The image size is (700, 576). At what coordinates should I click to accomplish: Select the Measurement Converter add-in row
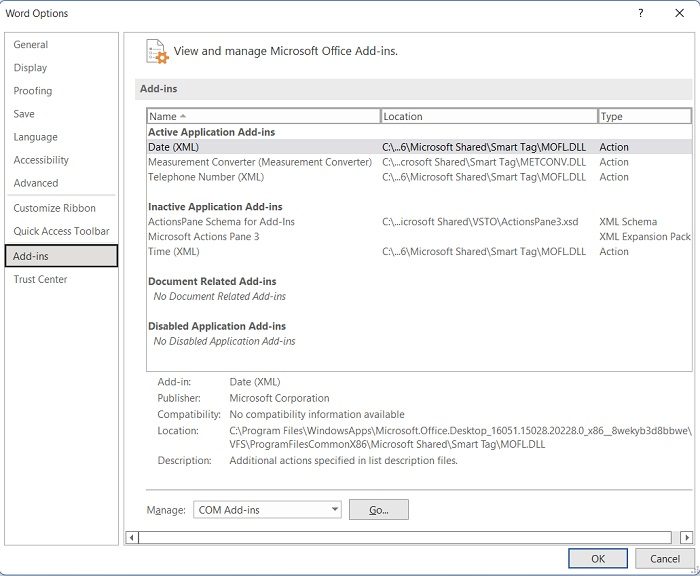coord(260,162)
